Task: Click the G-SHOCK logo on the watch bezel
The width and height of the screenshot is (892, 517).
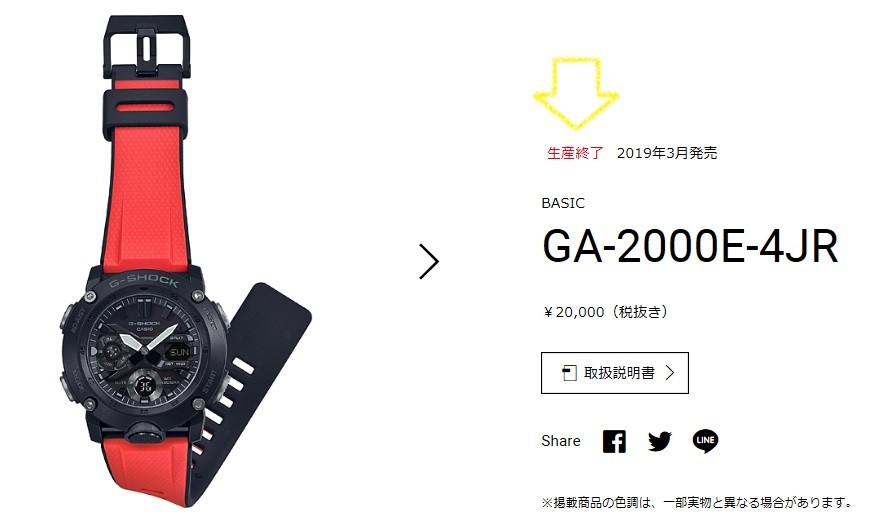Action: pos(144,281)
